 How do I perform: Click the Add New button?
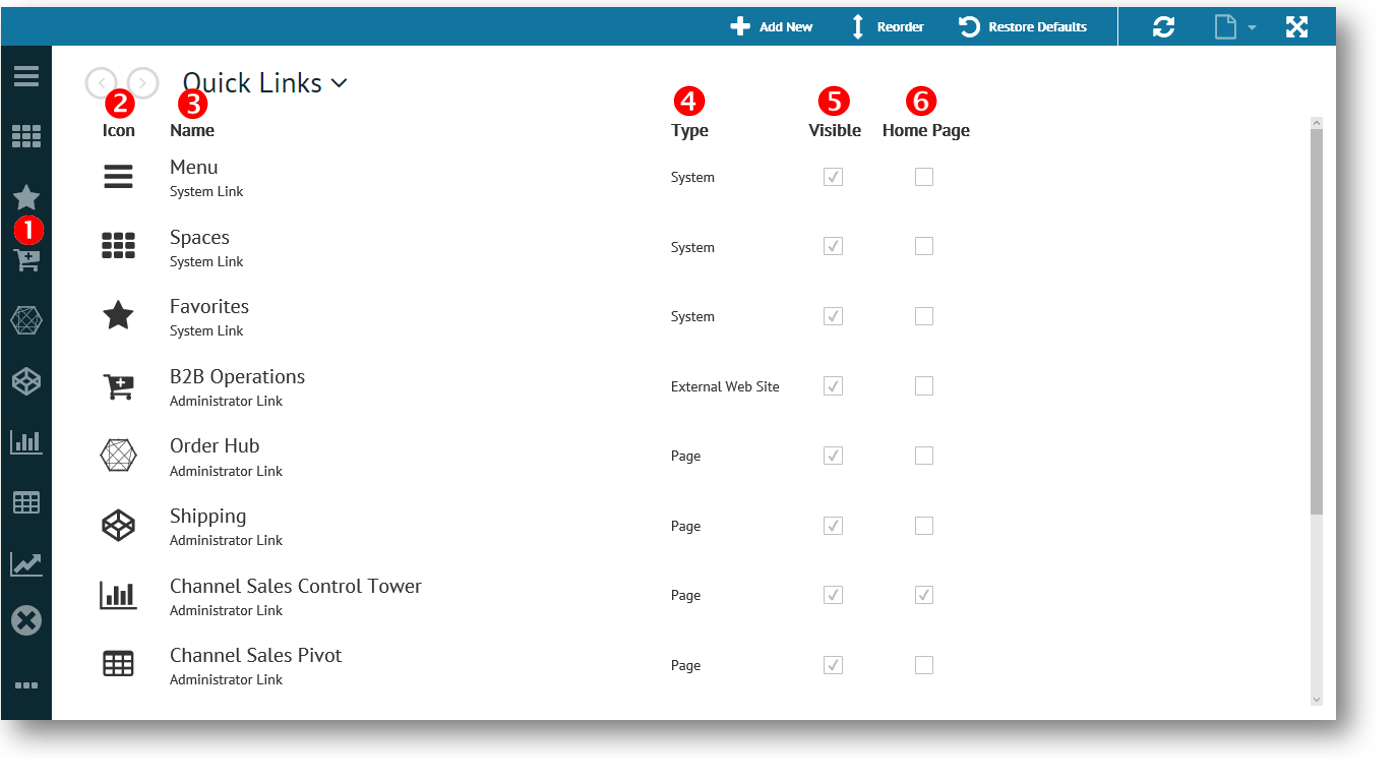click(x=771, y=27)
